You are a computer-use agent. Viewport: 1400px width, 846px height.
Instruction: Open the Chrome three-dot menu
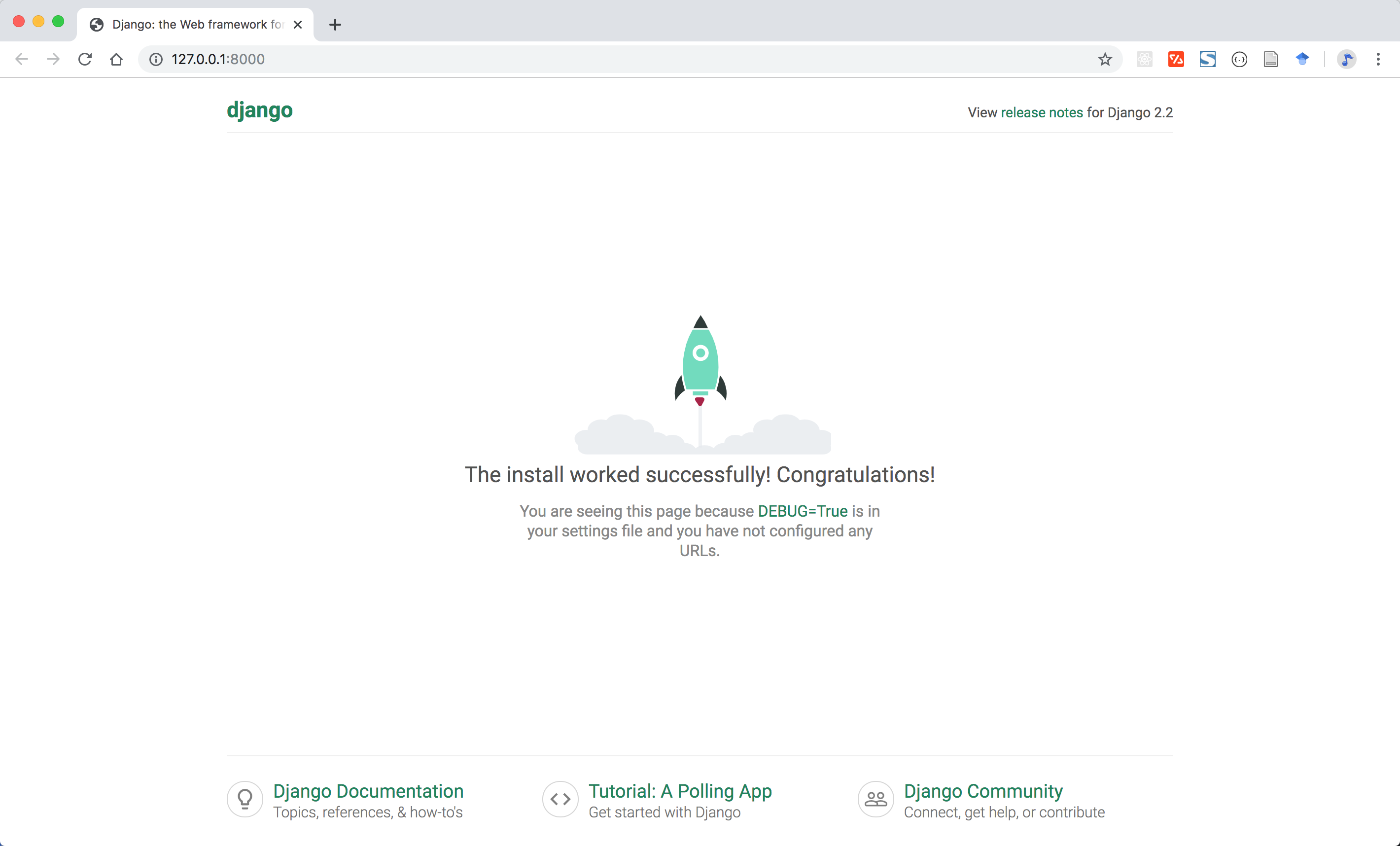point(1378,59)
